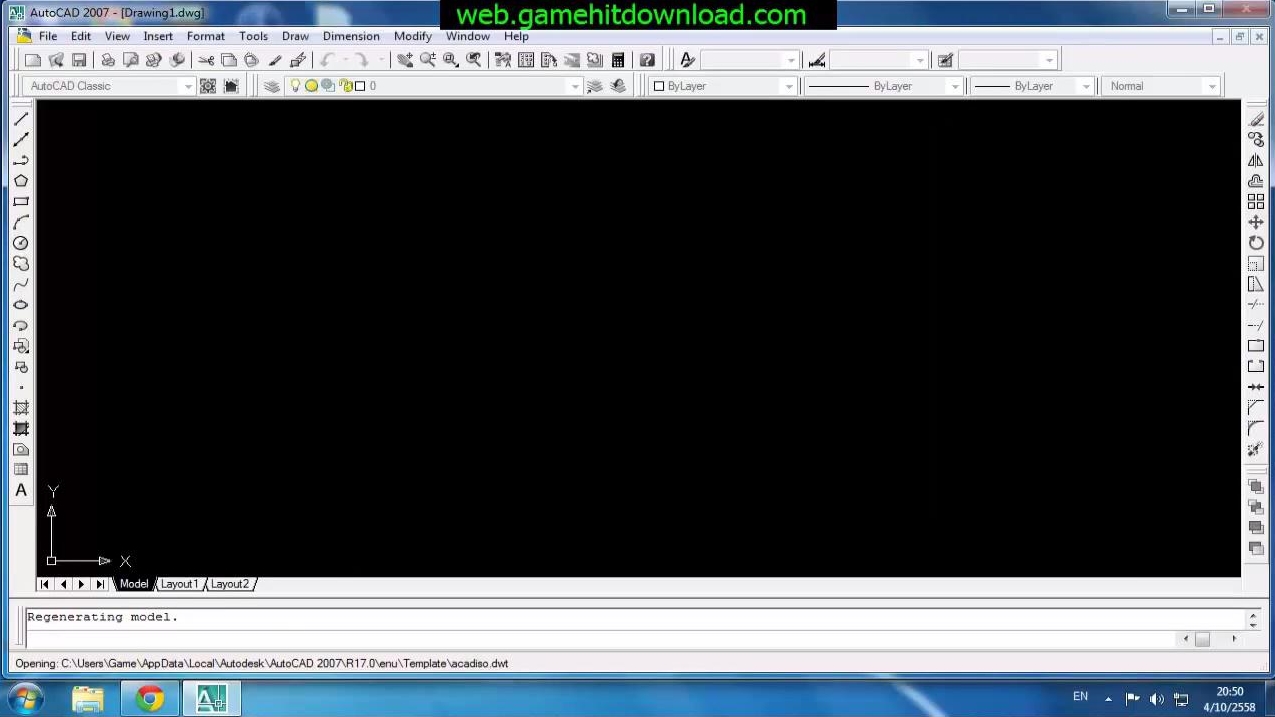Image resolution: width=1275 pixels, height=717 pixels.
Task: Open the Text Style manager icon
Action: click(687, 60)
